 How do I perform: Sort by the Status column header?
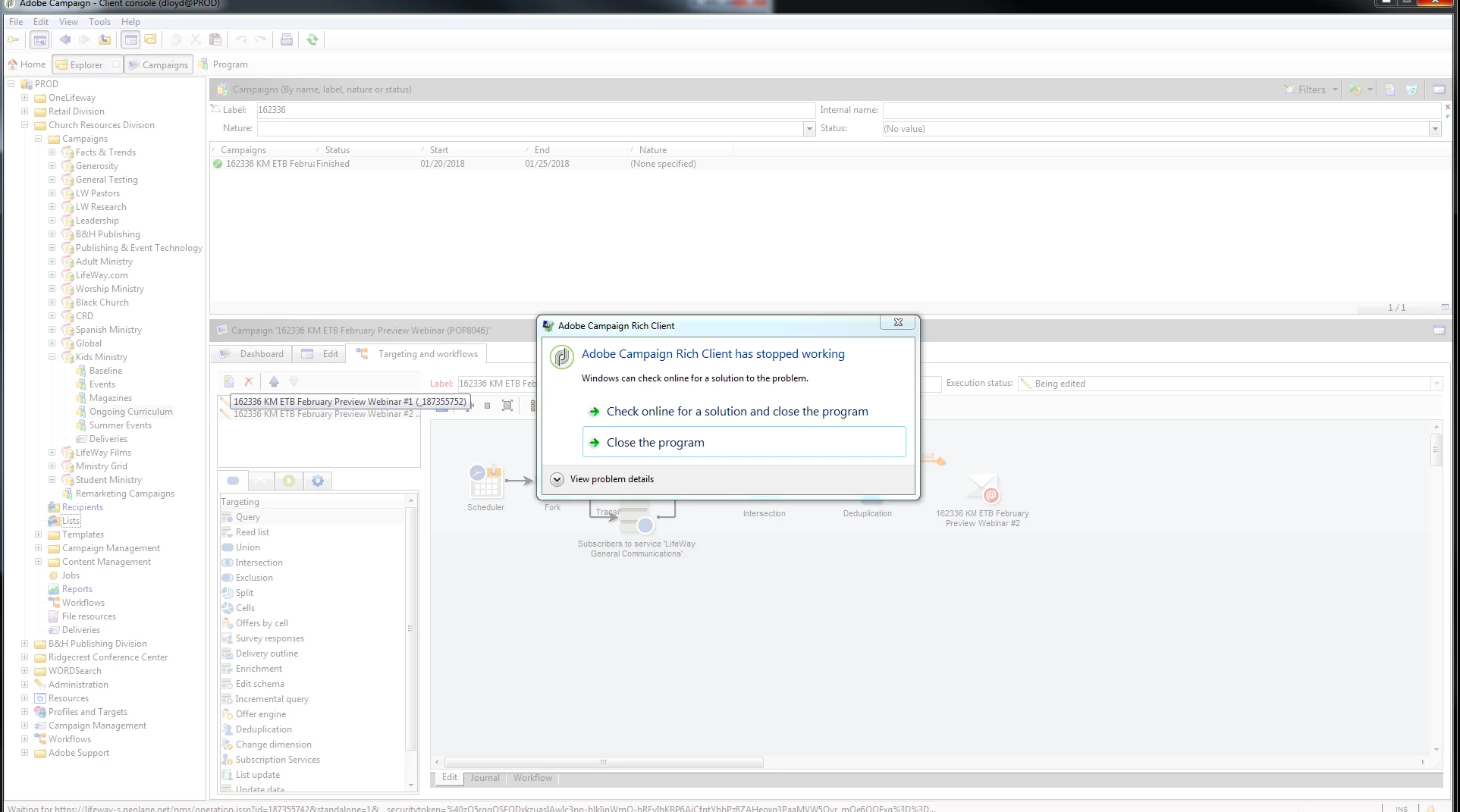click(337, 150)
